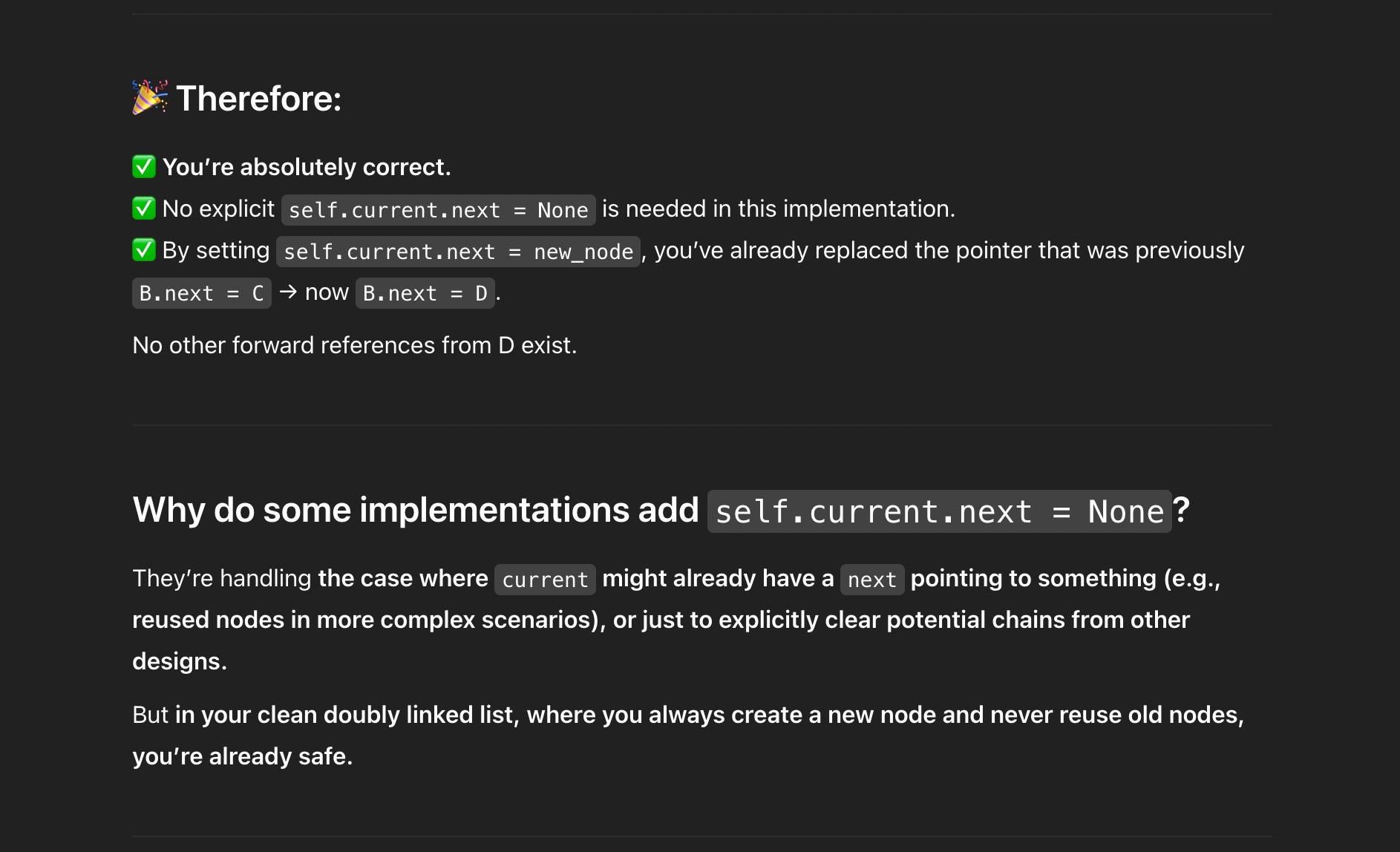1400x852 pixels.
Task: Click the "B.next = C" code chip
Action: click(201, 293)
